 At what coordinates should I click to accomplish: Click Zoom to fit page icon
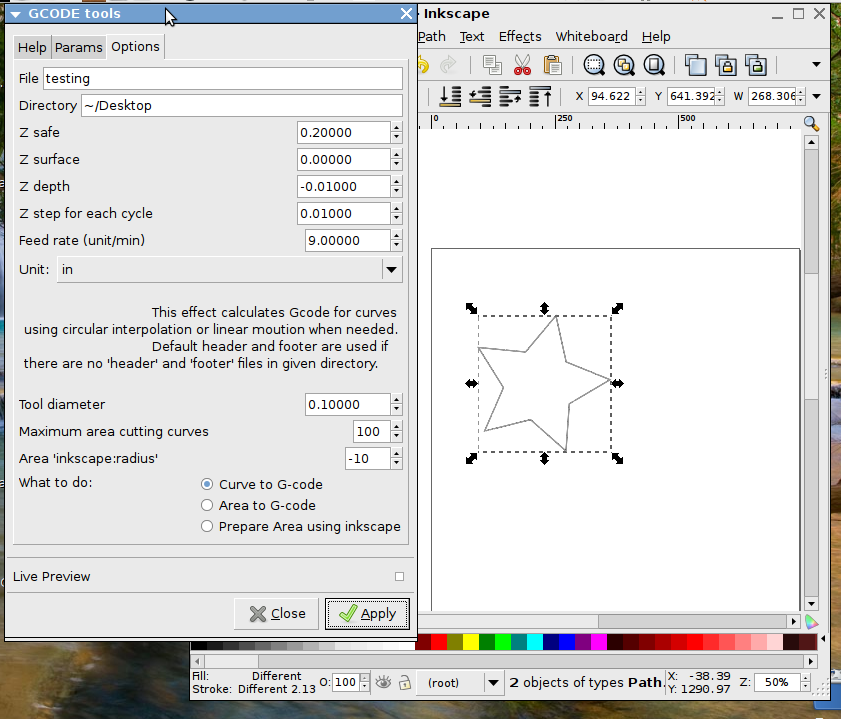[655, 66]
